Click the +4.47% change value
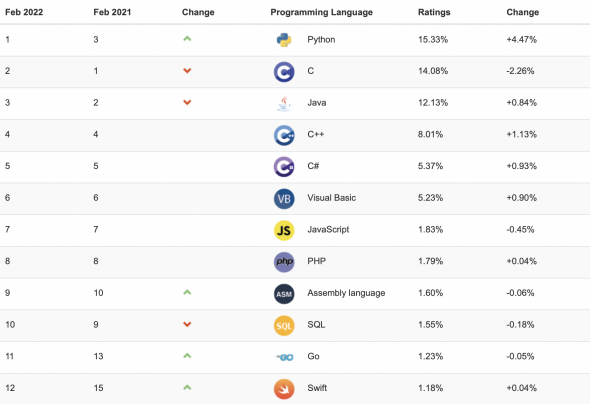The width and height of the screenshot is (590, 404). point(522,39)
